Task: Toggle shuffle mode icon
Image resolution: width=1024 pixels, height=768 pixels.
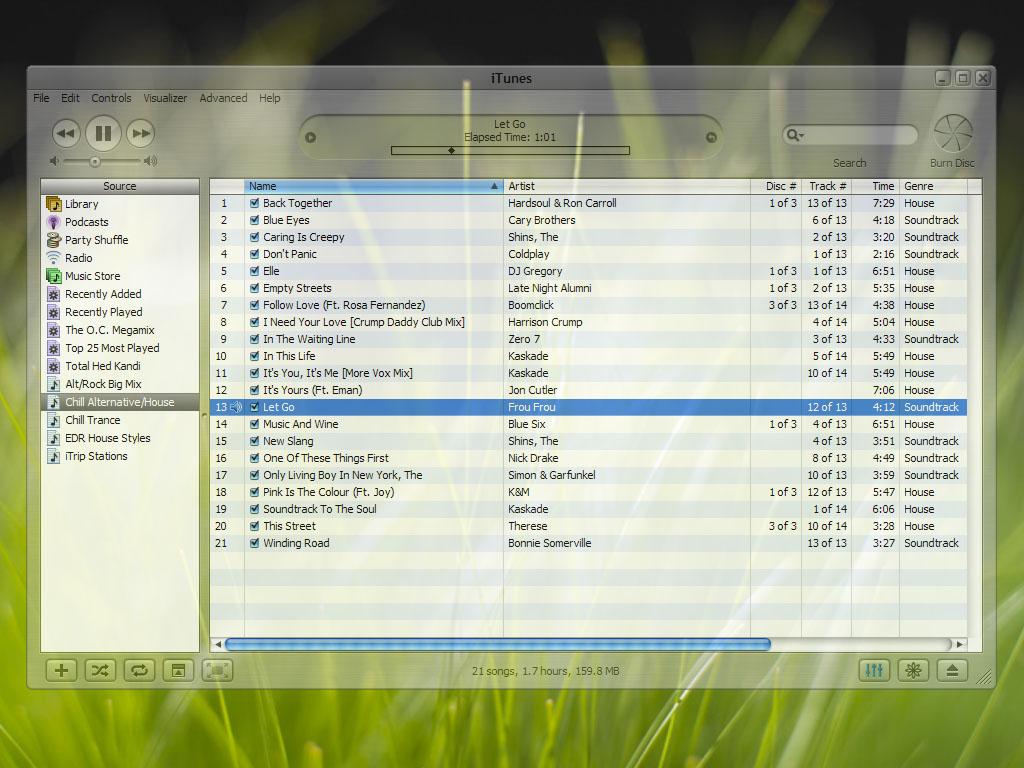Action: [x=99, y=670]
